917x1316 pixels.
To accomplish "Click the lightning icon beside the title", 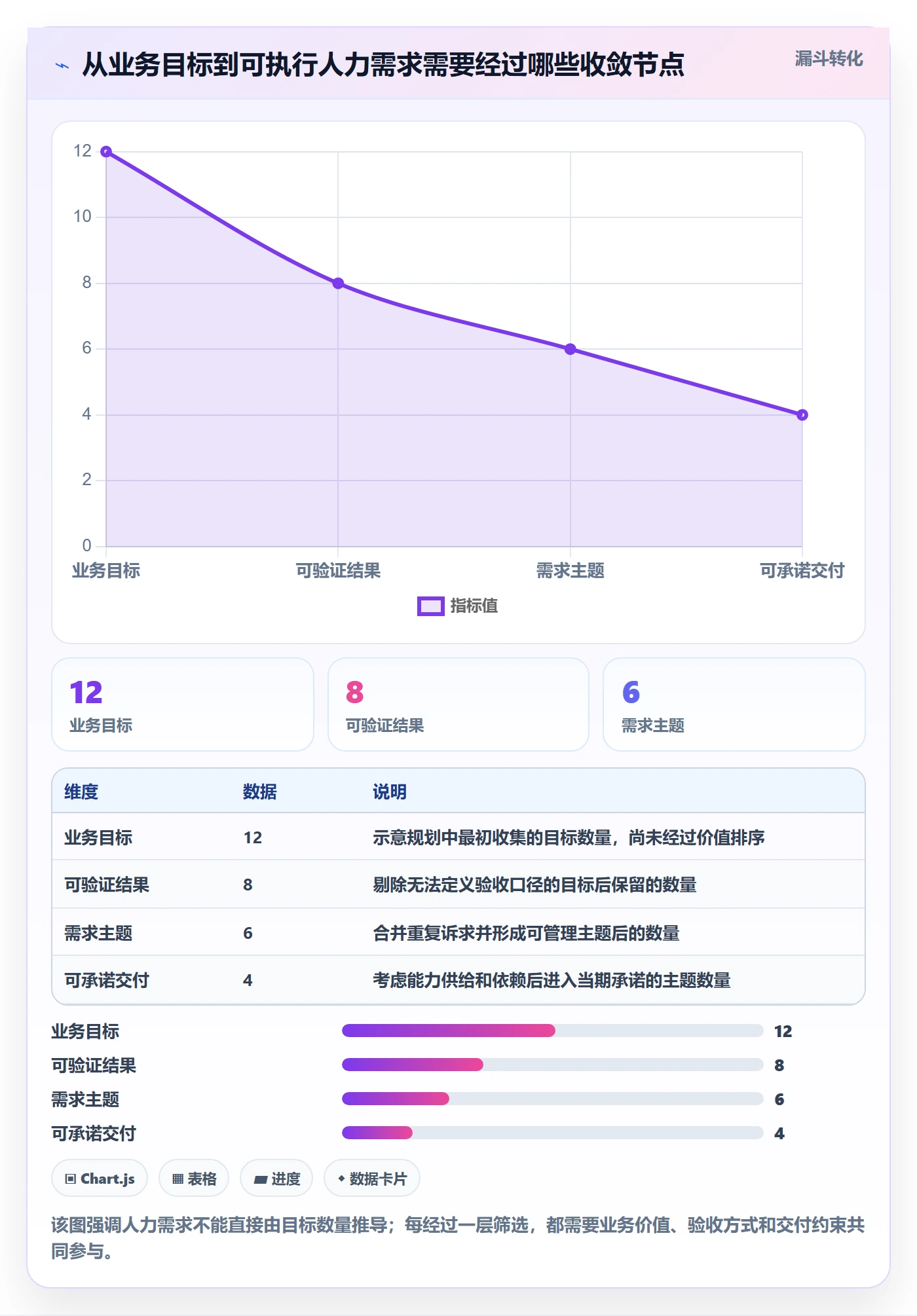I will pyautogui.click(x=62, y=65).
